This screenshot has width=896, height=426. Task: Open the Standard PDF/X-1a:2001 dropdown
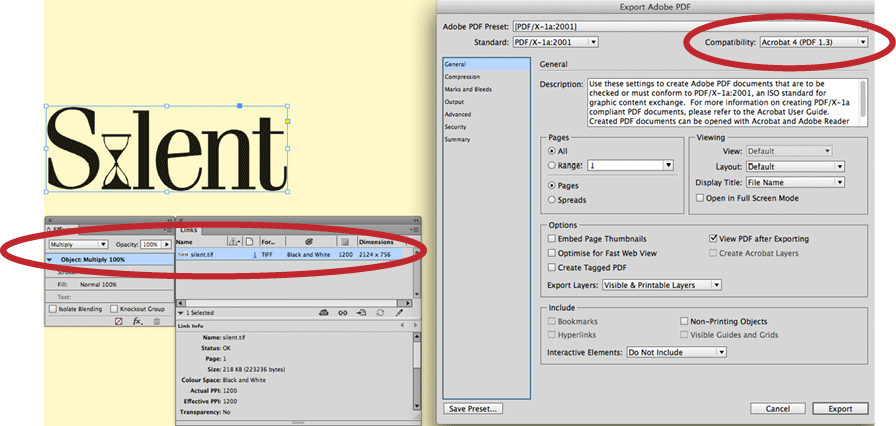(555, 42)
